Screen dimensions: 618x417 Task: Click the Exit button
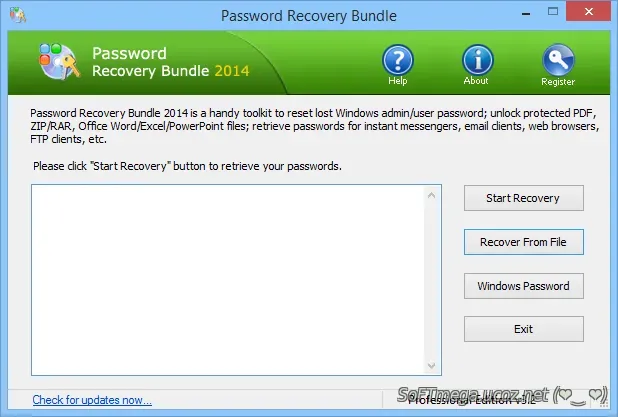[x=523, y=329]
